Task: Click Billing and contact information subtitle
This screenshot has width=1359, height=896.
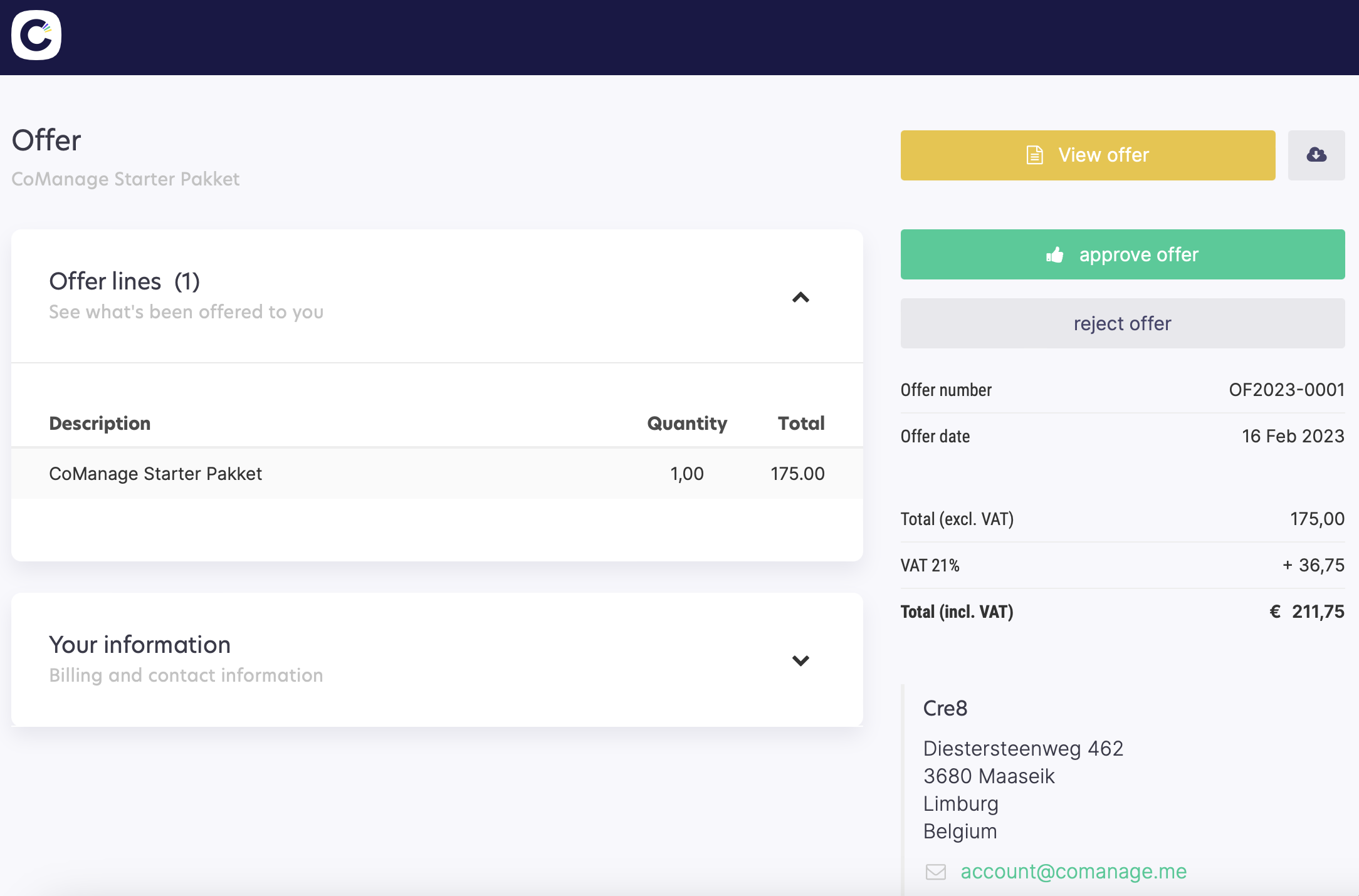Action: pyautogui.click(x=186, y=675)
